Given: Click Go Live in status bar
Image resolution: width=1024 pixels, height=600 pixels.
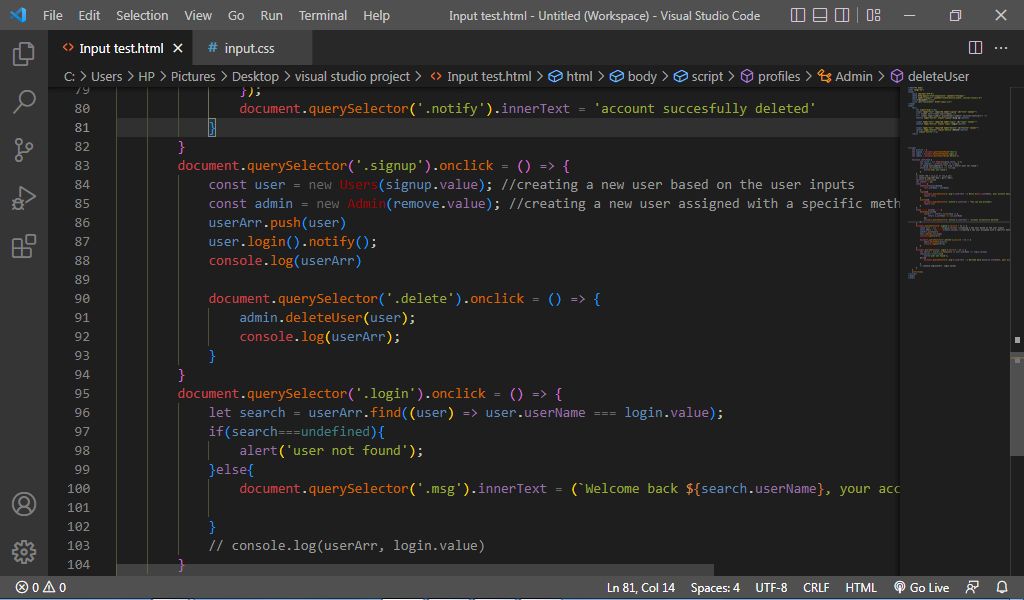Looking at the screenshot, I should coord(921,588).
